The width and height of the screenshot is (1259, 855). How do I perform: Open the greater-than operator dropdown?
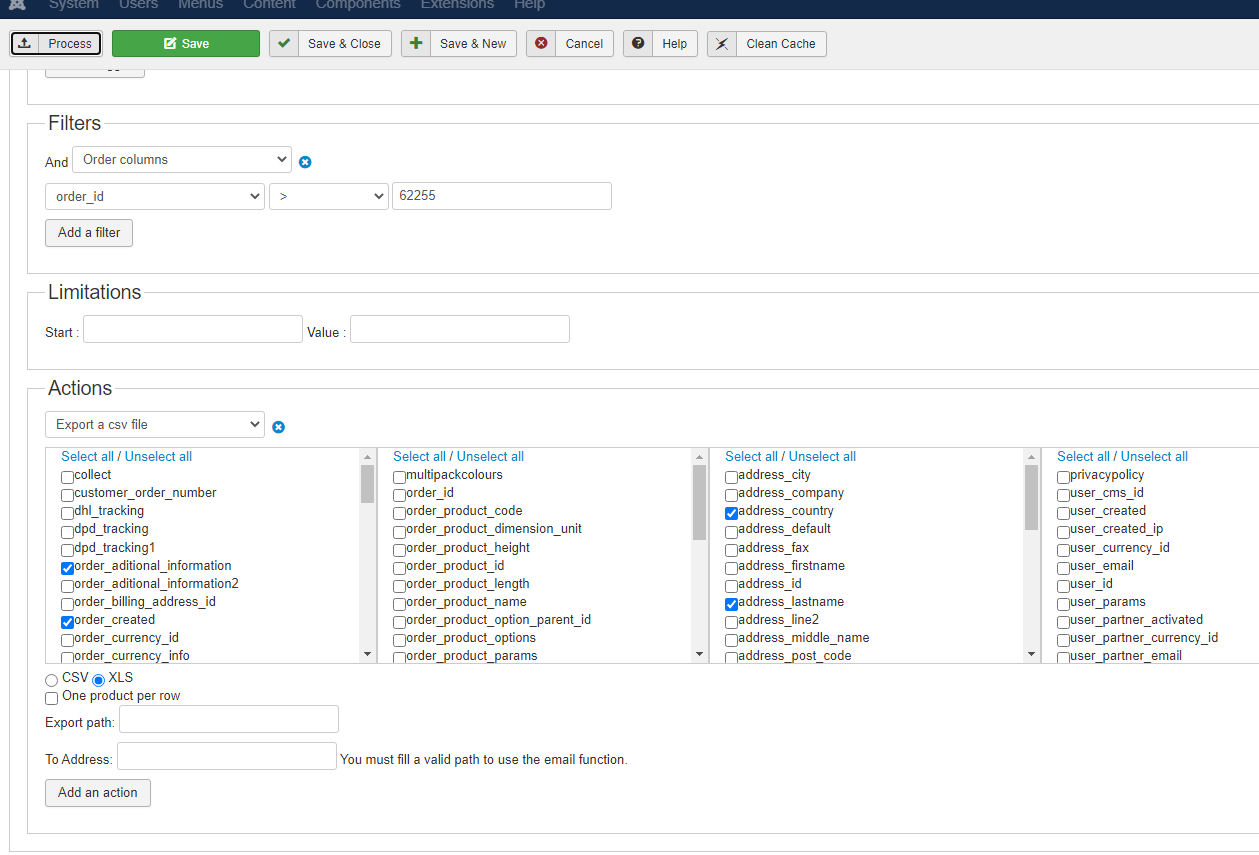pyautogui.click(x=329, y=196)
